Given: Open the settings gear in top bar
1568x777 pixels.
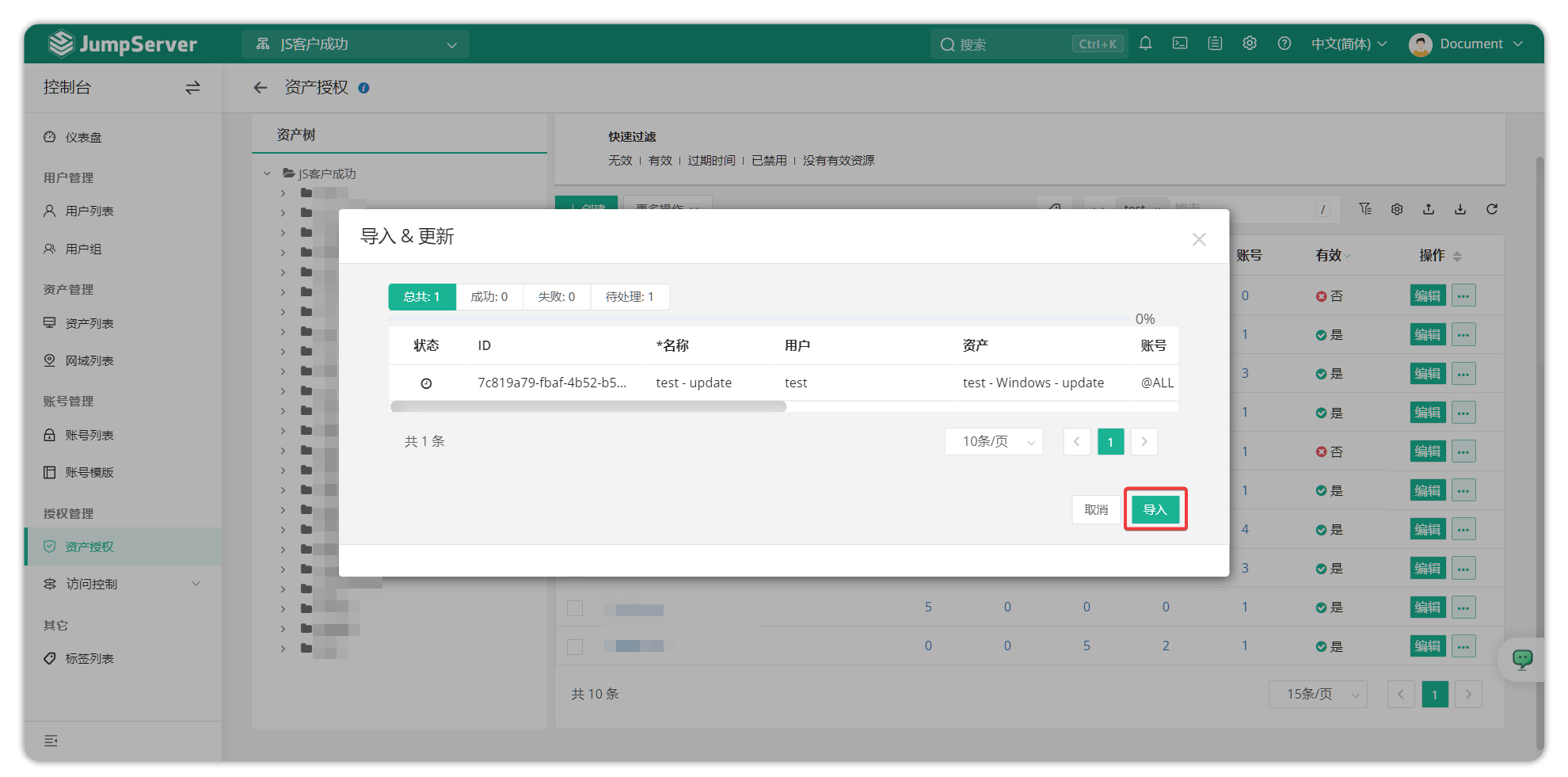Looking at the screenshot, I should pos(1250,44).
